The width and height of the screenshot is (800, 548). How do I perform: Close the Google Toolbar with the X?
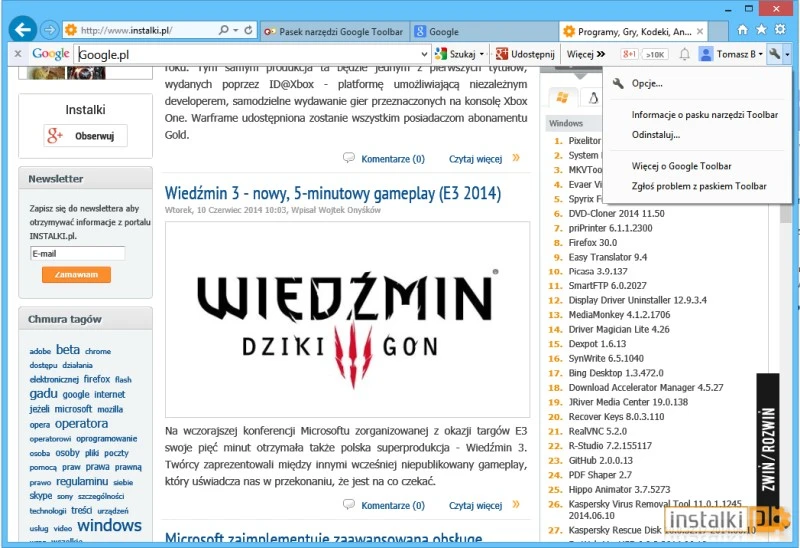(17, 54)
